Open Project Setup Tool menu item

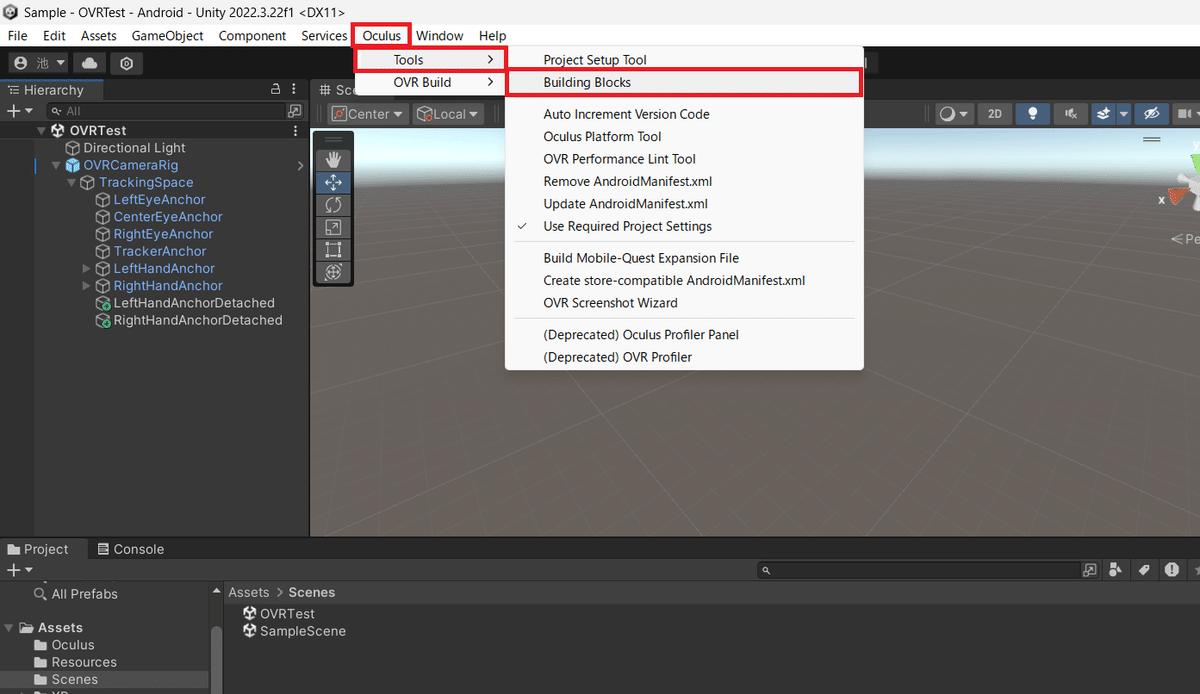(x=684, y=60)
